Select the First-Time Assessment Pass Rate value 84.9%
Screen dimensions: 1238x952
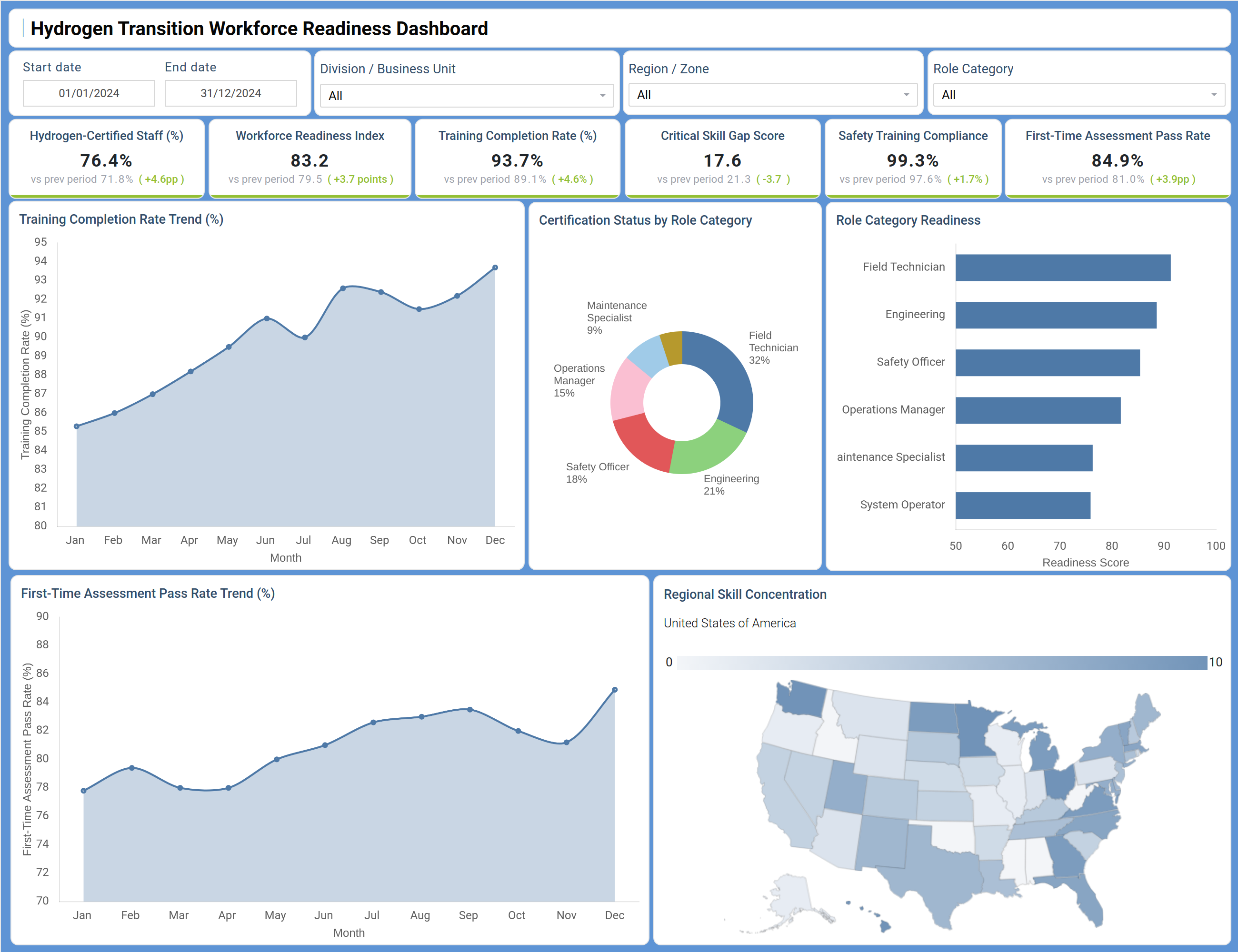coord(1117,160)
